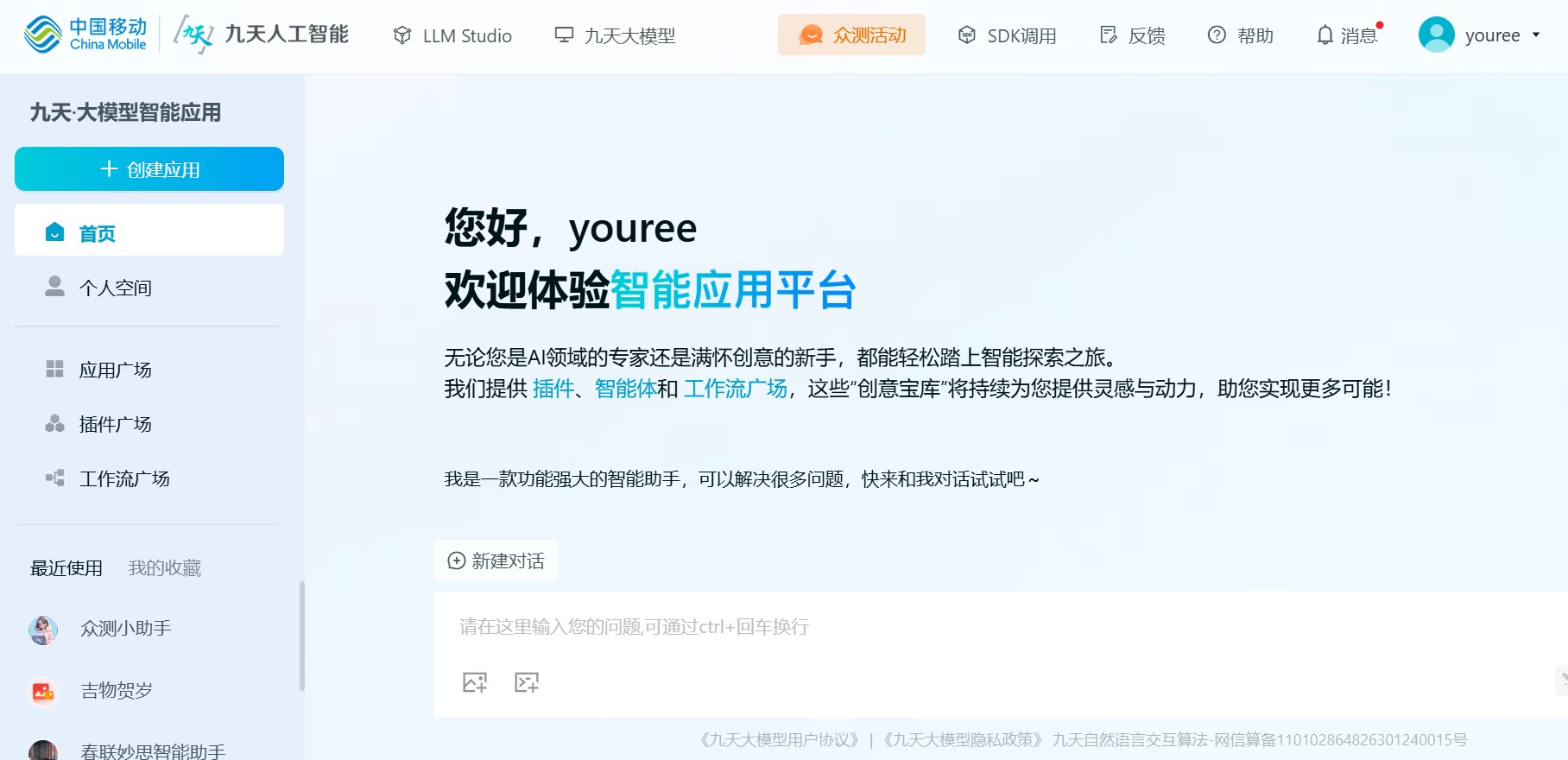
Task: Click the first add-image icon under input
Action: 475,682
